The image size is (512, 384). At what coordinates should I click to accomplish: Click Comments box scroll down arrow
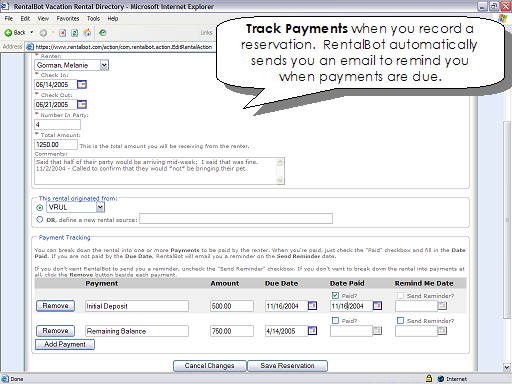point(280,180)
